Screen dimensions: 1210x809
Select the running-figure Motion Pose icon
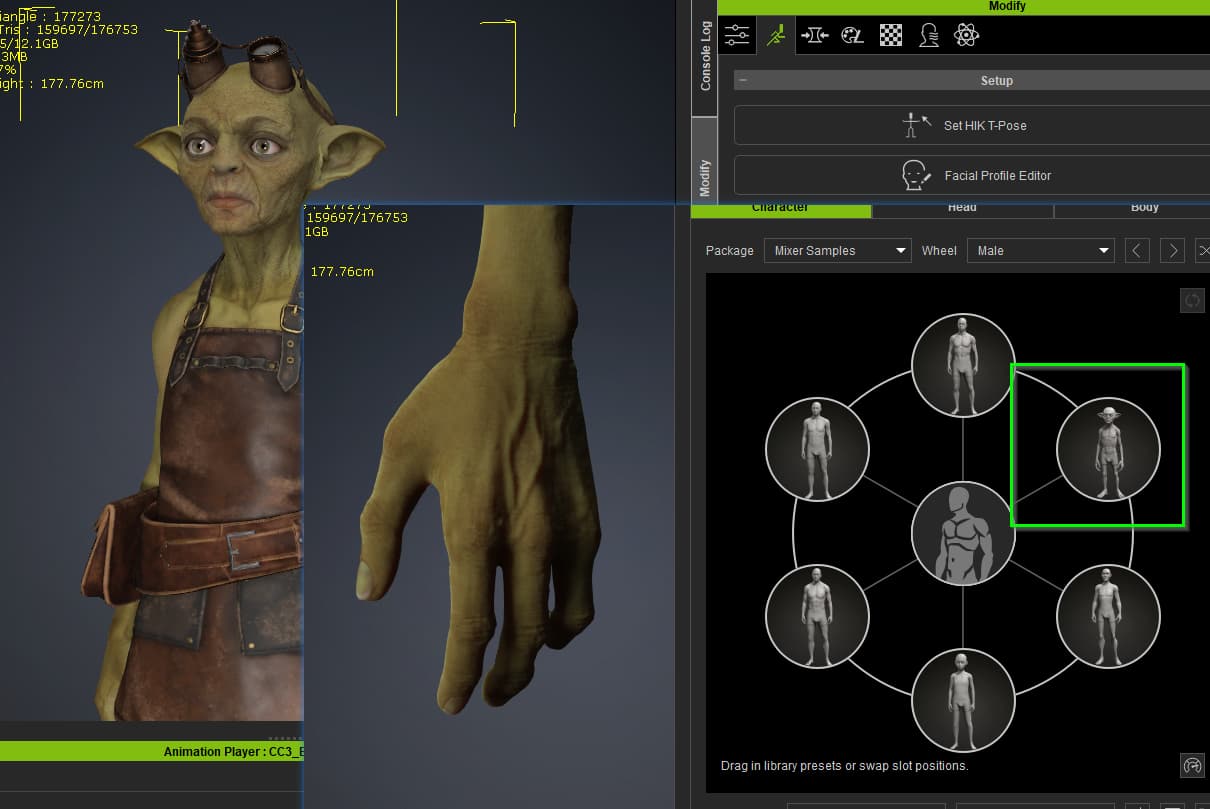tap(776, 36)
